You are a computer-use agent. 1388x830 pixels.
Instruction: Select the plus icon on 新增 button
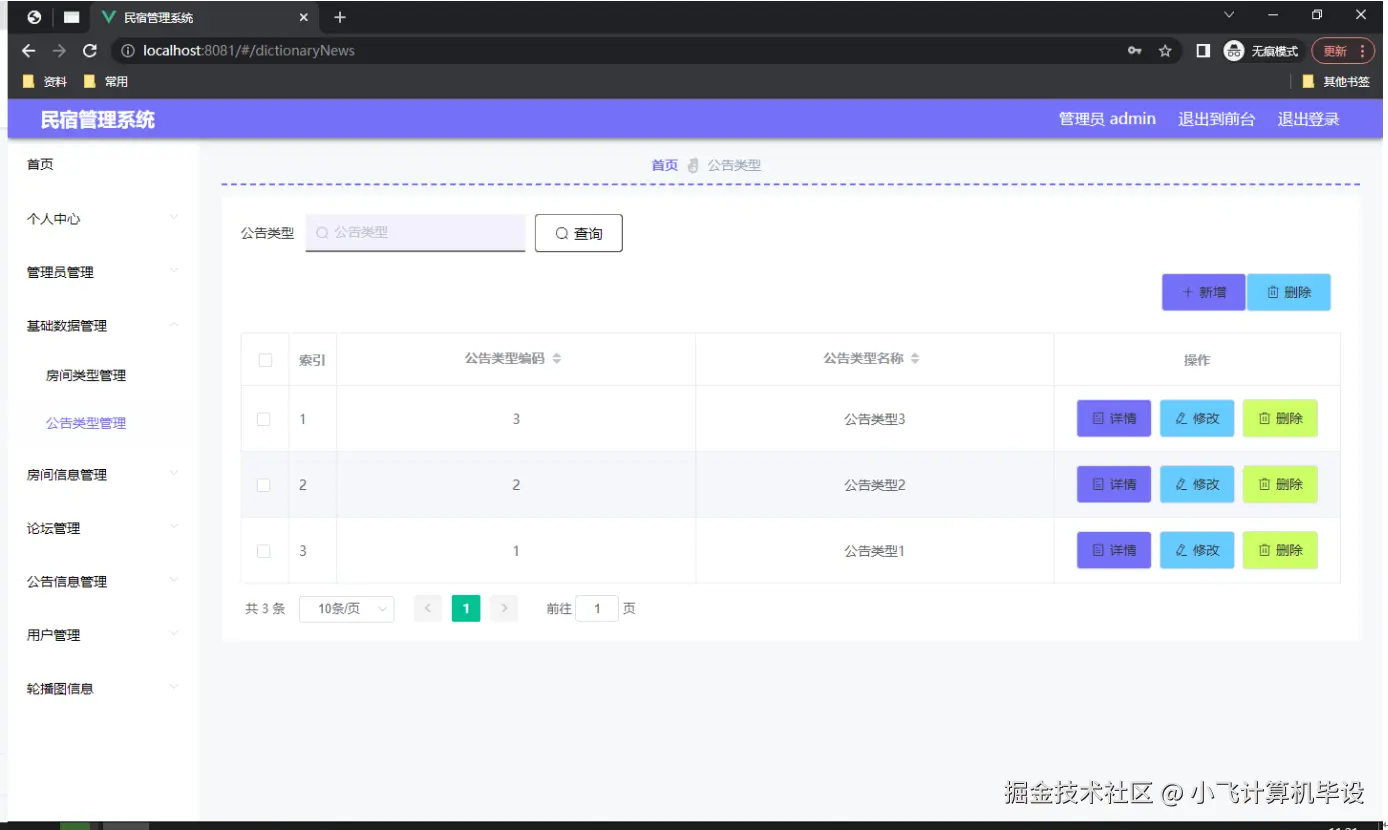click(1189, 292)
